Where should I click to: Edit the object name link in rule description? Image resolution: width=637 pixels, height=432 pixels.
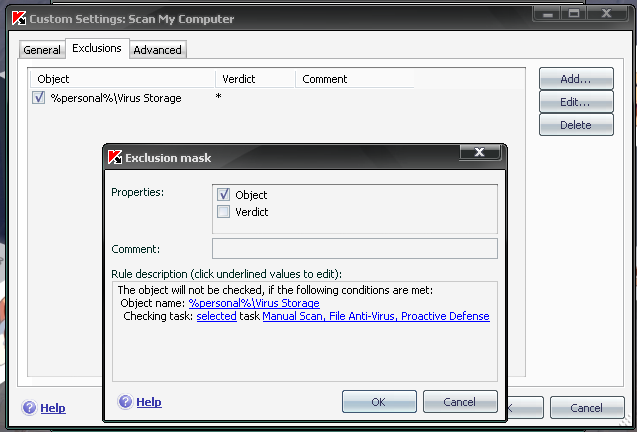(x=254, y=303)
